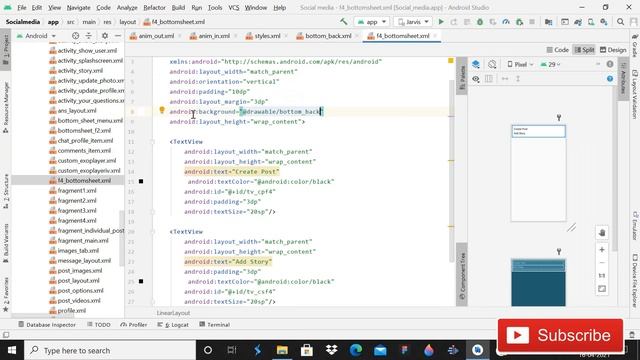Click the warning info icon in design toolbar

pyautogui.click(x=610, y=64)
